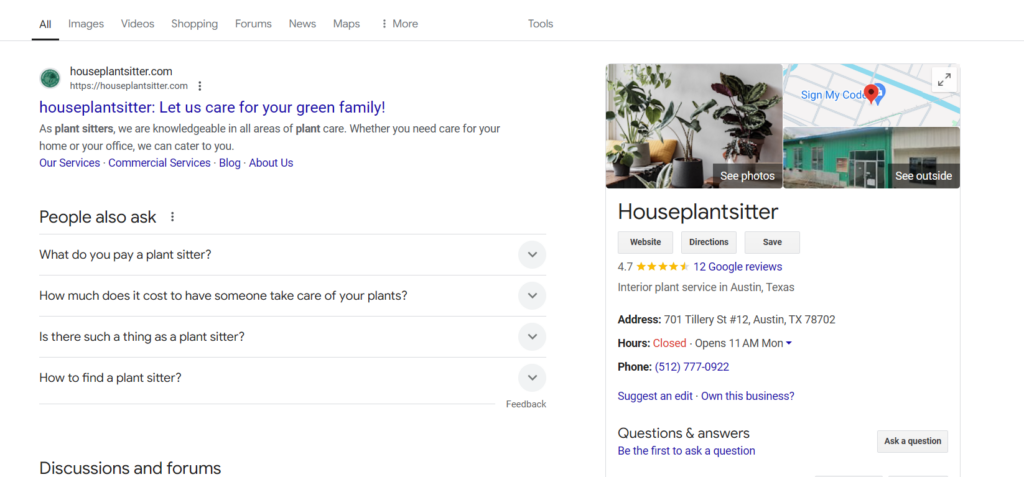Viewport: 1024px width, 477px height.
Task: Click Own this business? link
Action: (748, 396)
